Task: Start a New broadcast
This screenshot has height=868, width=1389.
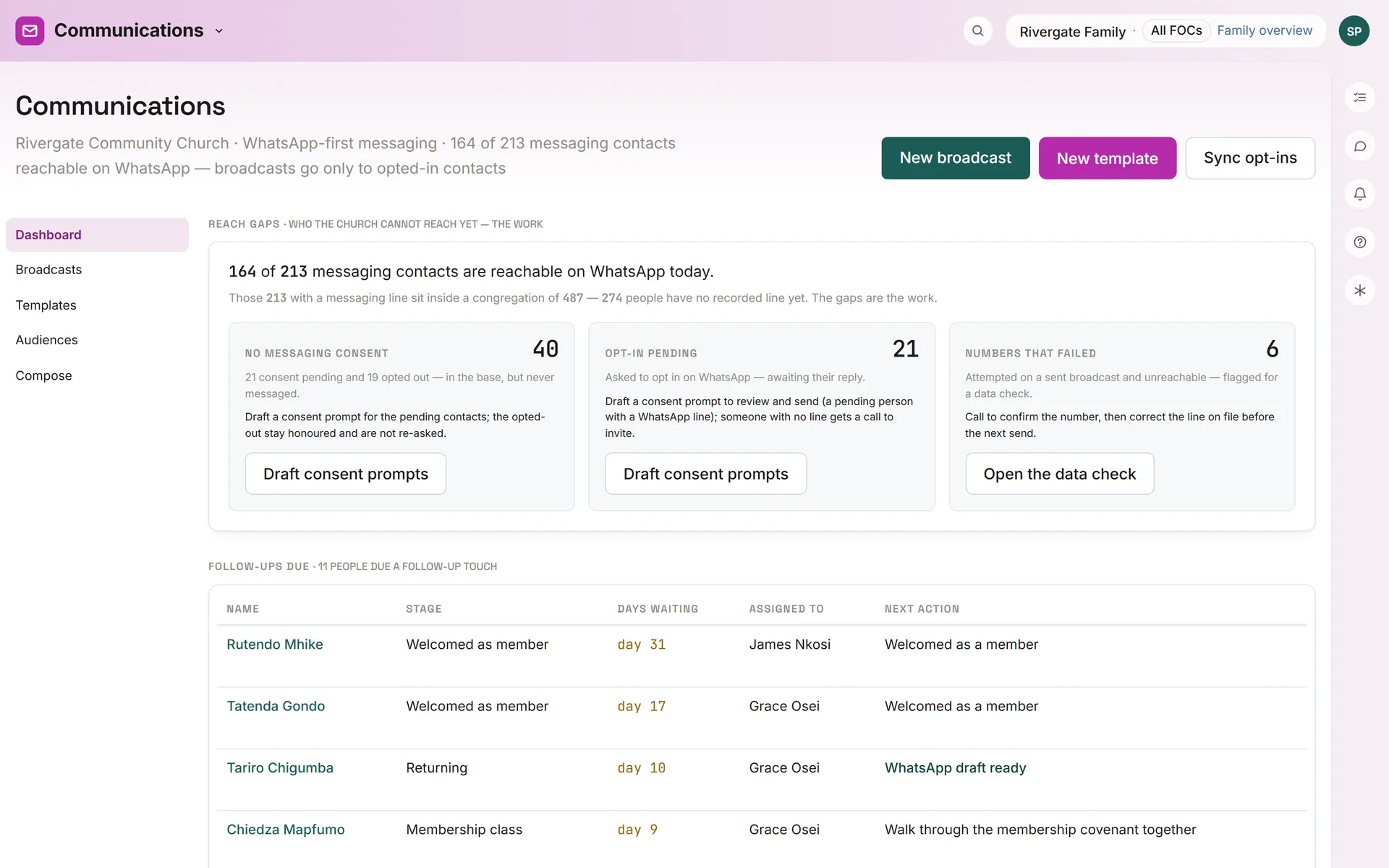Action: pos(955,158)
